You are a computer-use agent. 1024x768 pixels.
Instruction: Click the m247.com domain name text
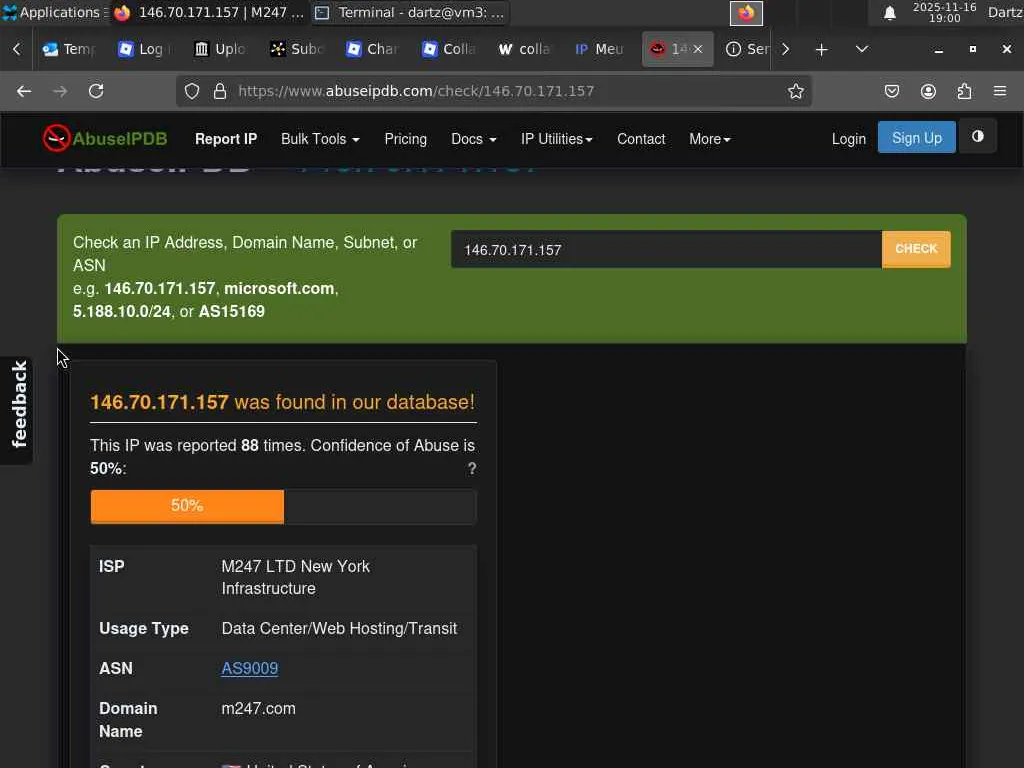click(259, 708)
